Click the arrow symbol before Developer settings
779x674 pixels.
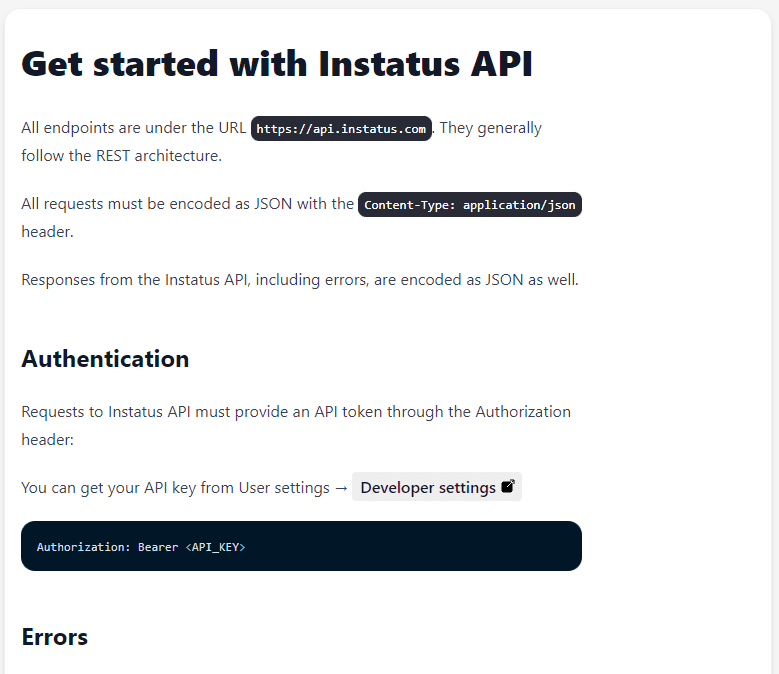point(341,488)
